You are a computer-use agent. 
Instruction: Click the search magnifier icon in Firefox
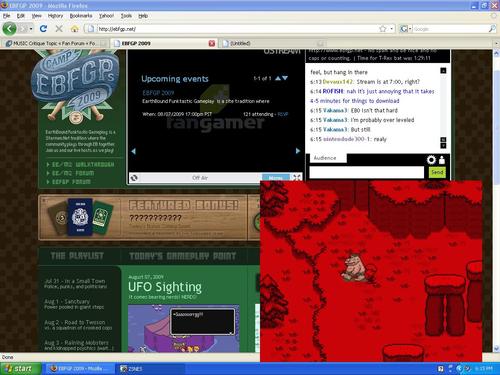pos(492,29)
